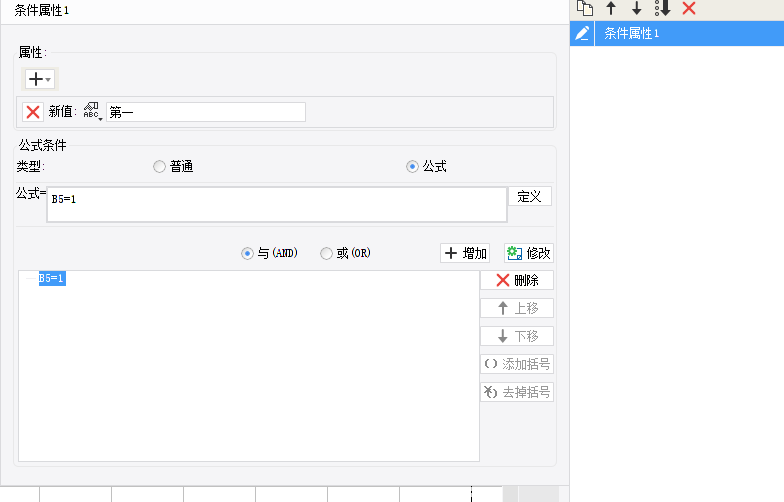Open the ABC value type dropdown
The width and height of the screenshot is (784, 502).
tap(92, 112)
